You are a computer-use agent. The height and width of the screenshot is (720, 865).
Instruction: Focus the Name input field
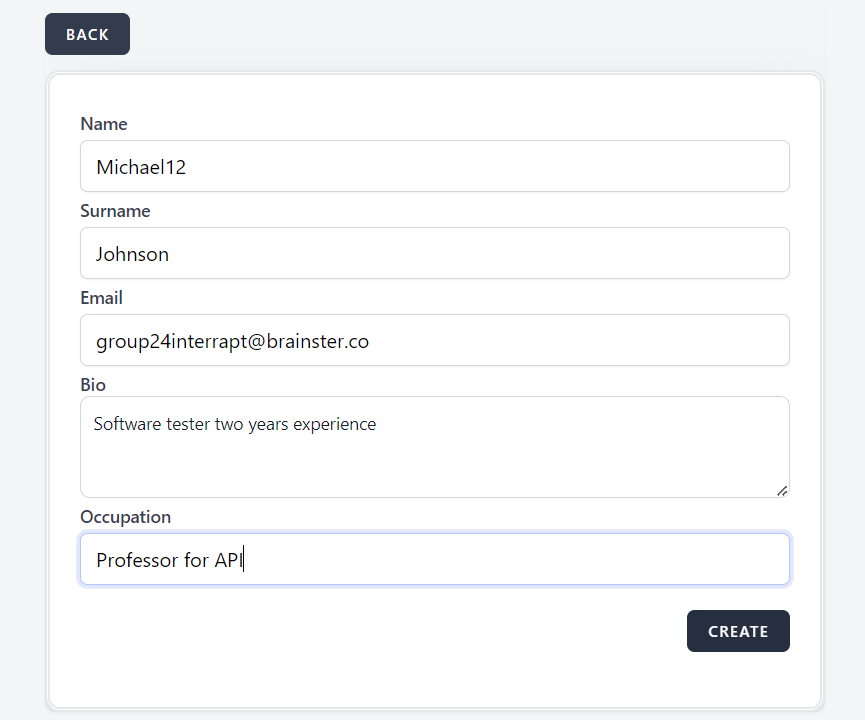pos(434,166)
